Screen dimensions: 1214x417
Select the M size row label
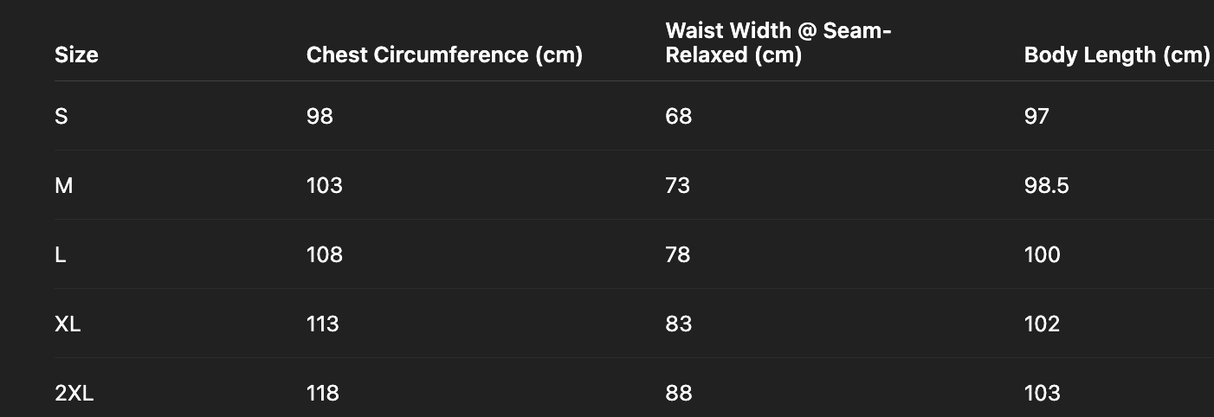(x=63, y=185)
